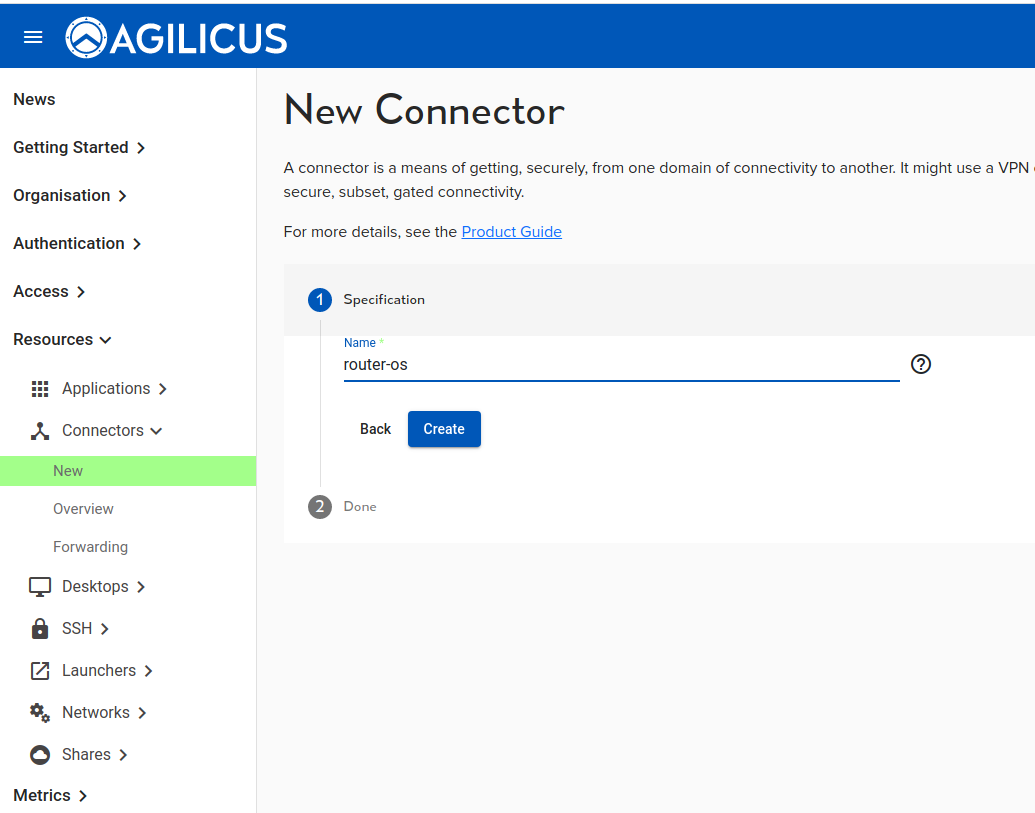Open the News menu item
This screenshot has height=813, width=1035.
click(x=34, y=100)
